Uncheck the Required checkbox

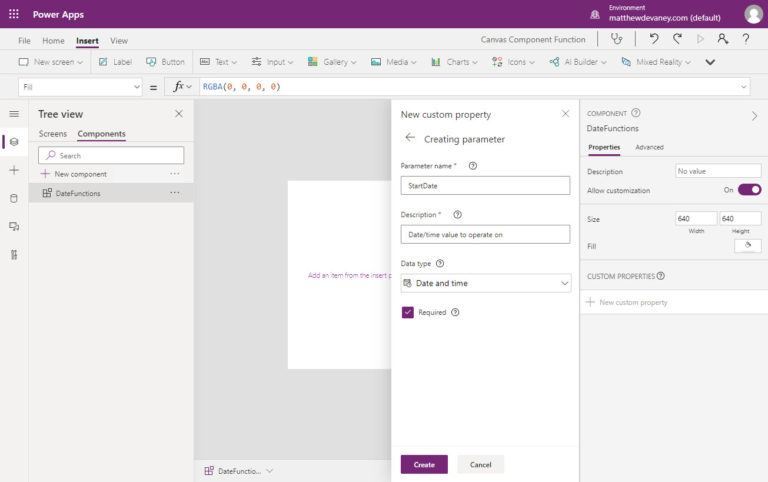coord(408,312)
